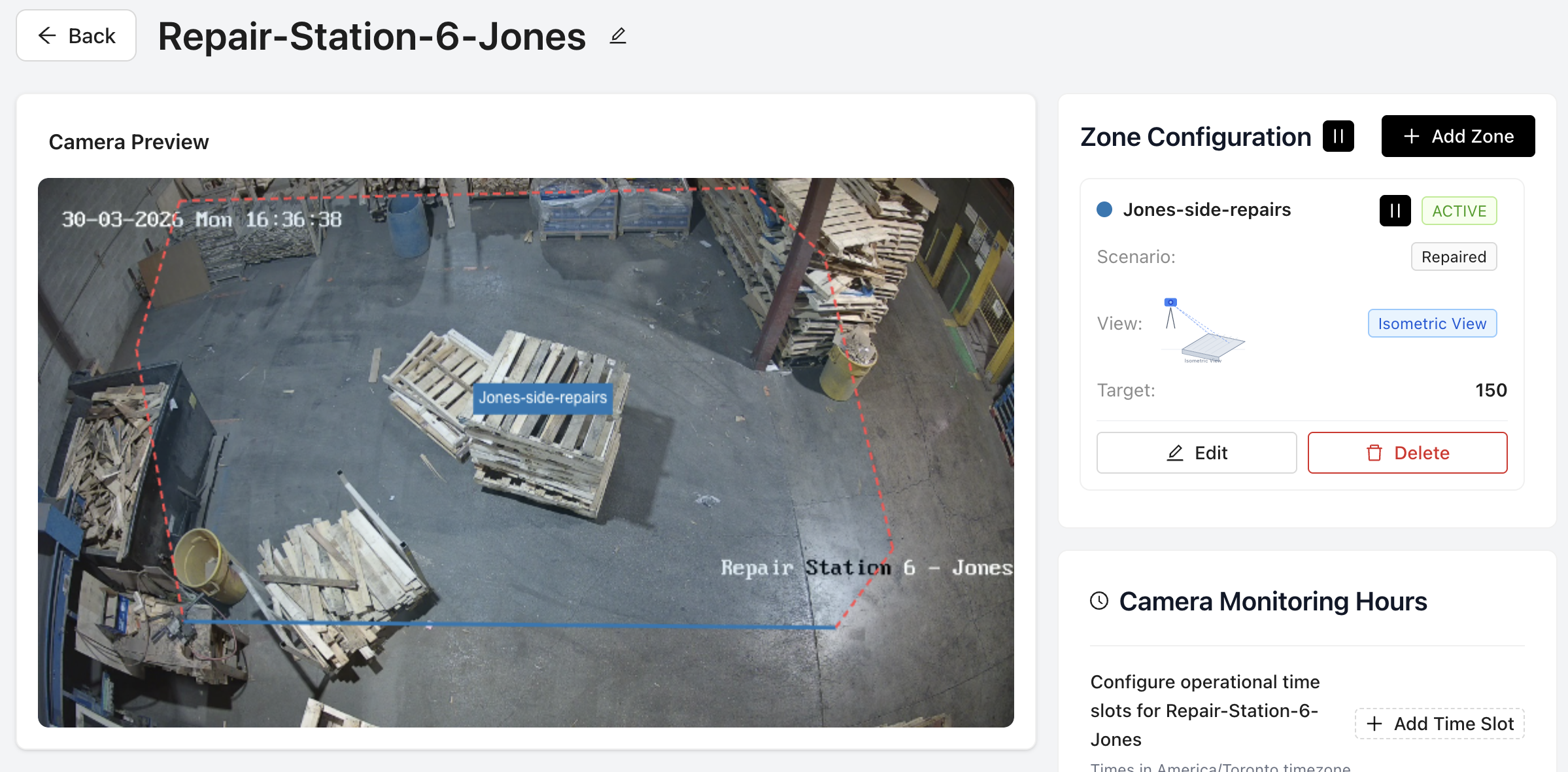Click the pencil icon inside the Edit button

tap(1175, 452)
